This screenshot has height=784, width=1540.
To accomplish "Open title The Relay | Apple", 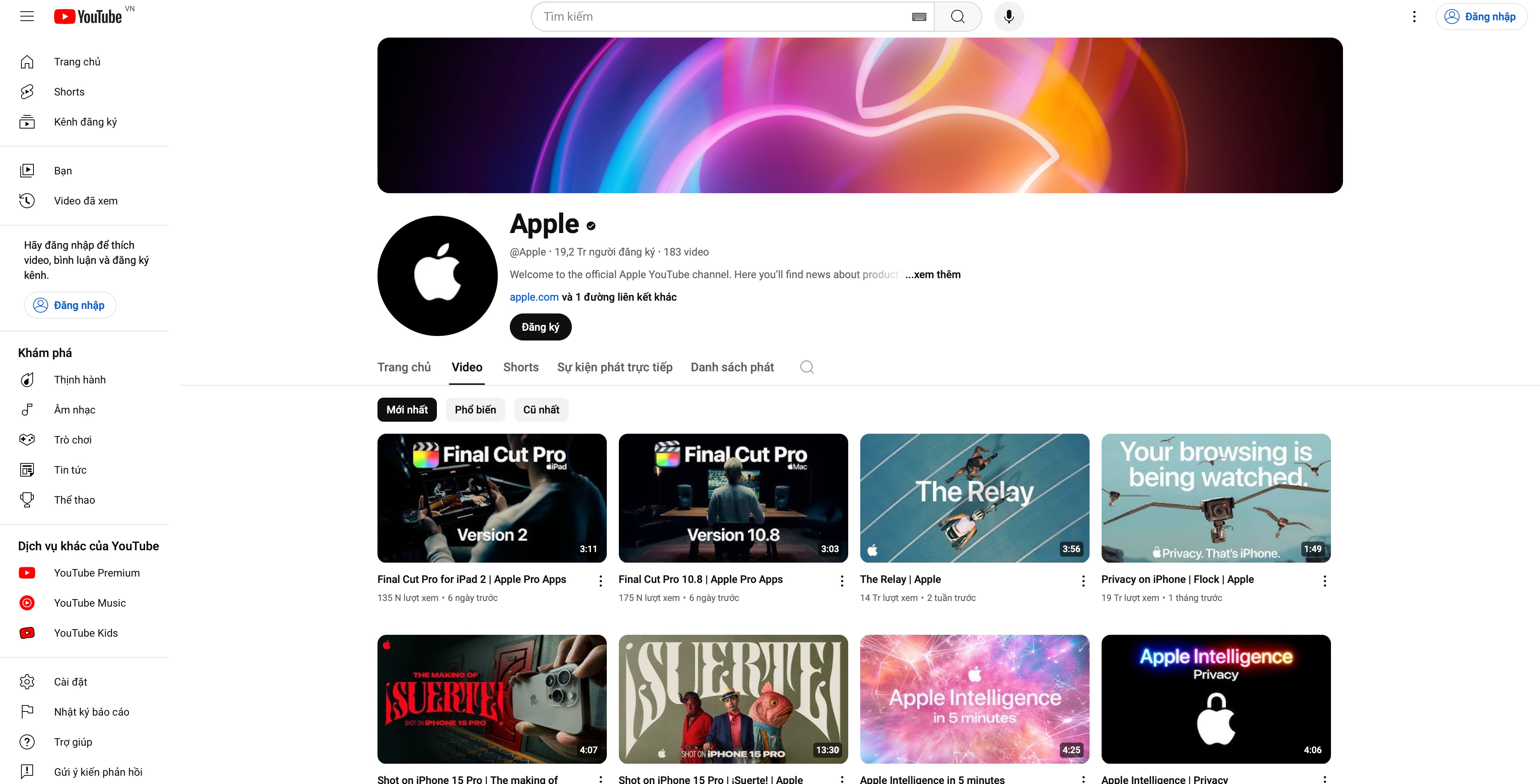I will [x=900, y=580].
